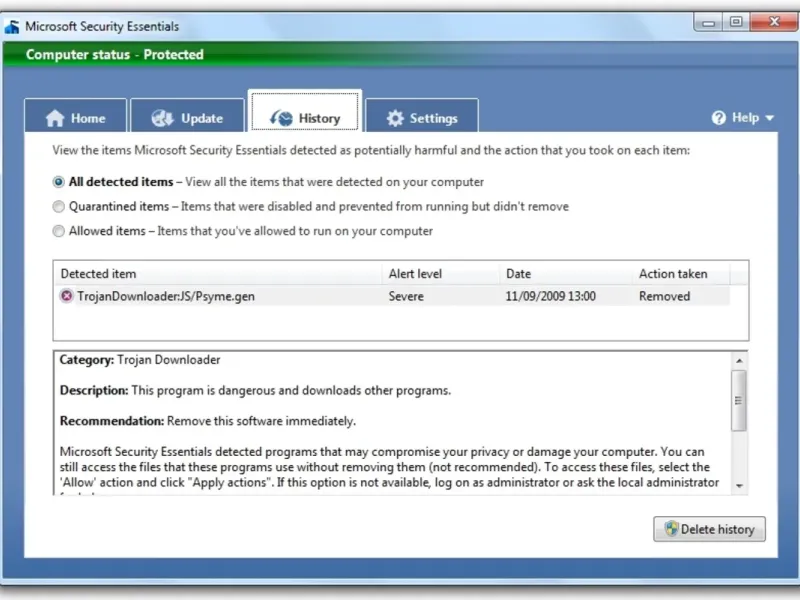800x600 pixels.
Task: Switch to the Update tab
Action: pyautogui.click(x=187, y=115)
